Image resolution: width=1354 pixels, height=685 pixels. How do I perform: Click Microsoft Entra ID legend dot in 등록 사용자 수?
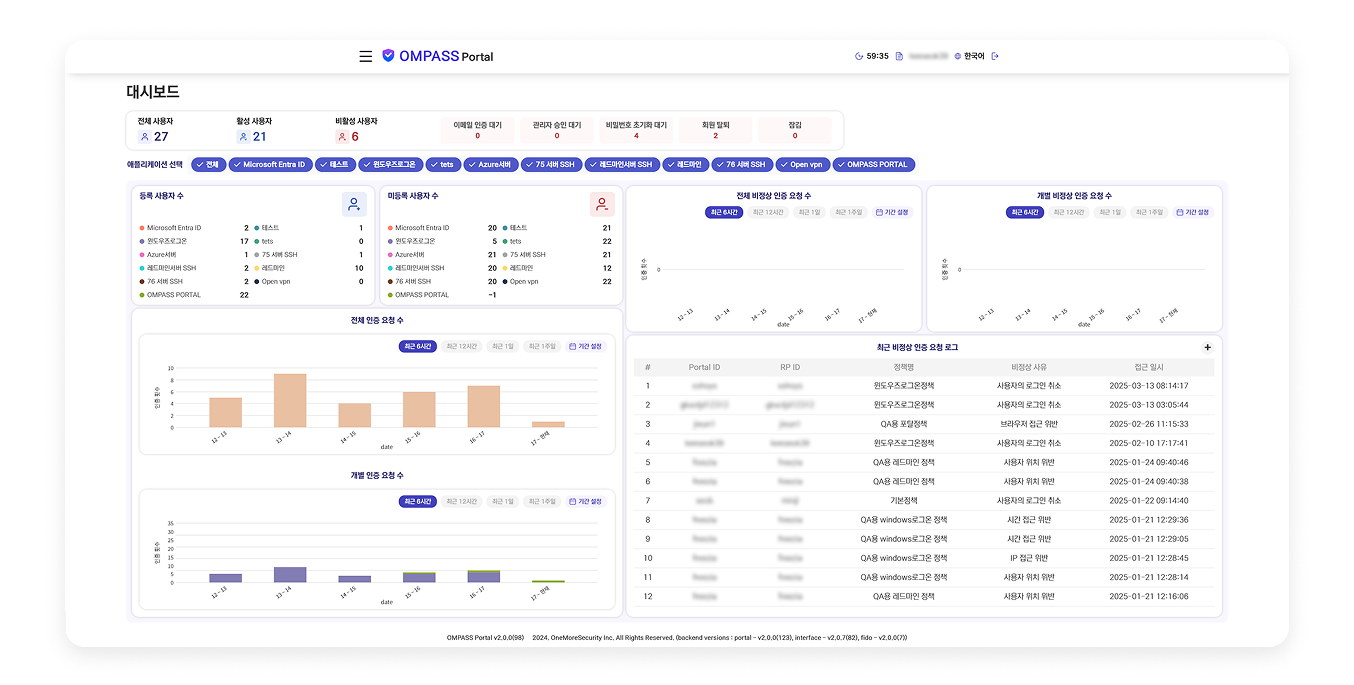(142, 228)
